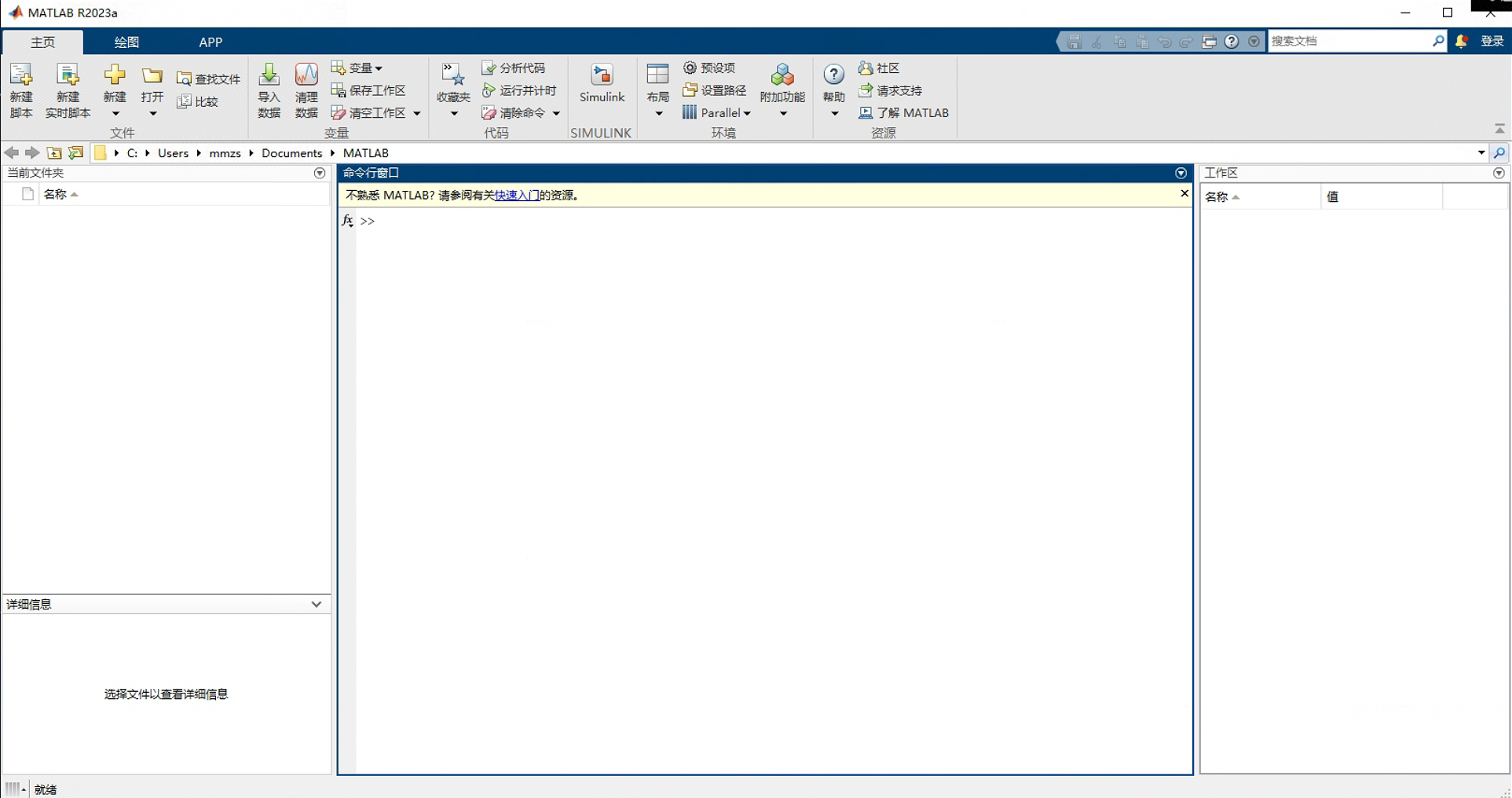Go forward with the right navigation arrow

(32, 152)
